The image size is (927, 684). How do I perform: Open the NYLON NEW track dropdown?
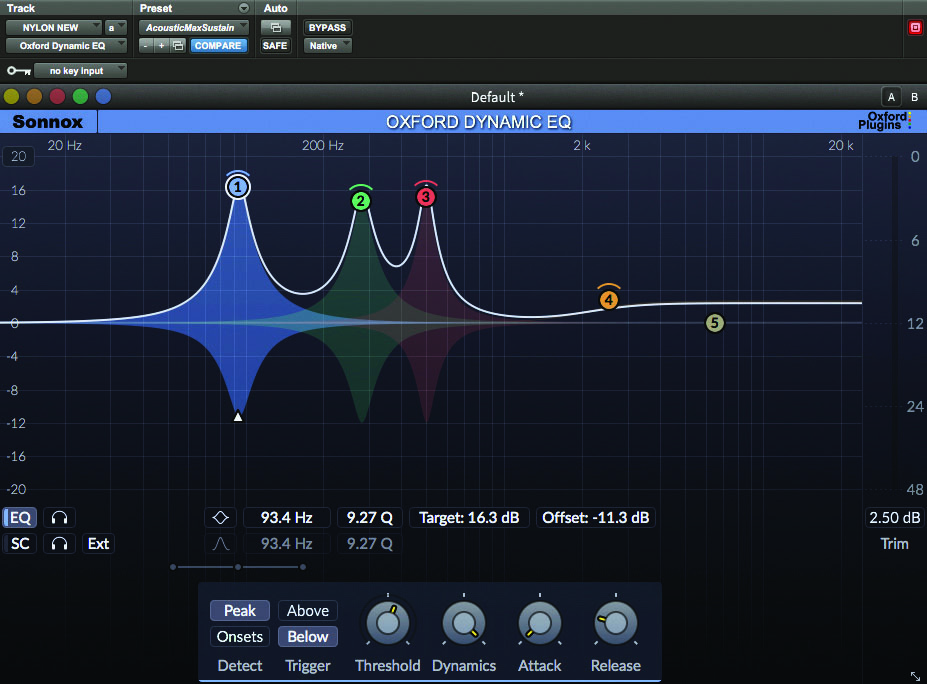point(54,28)
